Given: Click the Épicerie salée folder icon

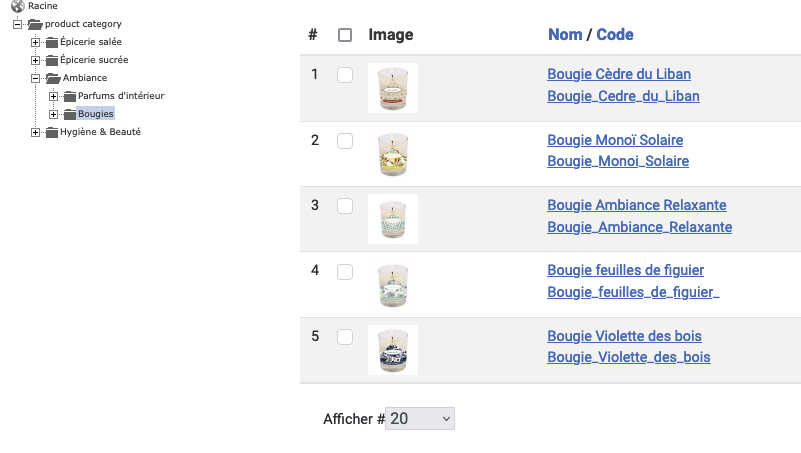Looking at the screenshot, I should pos(52,42).
